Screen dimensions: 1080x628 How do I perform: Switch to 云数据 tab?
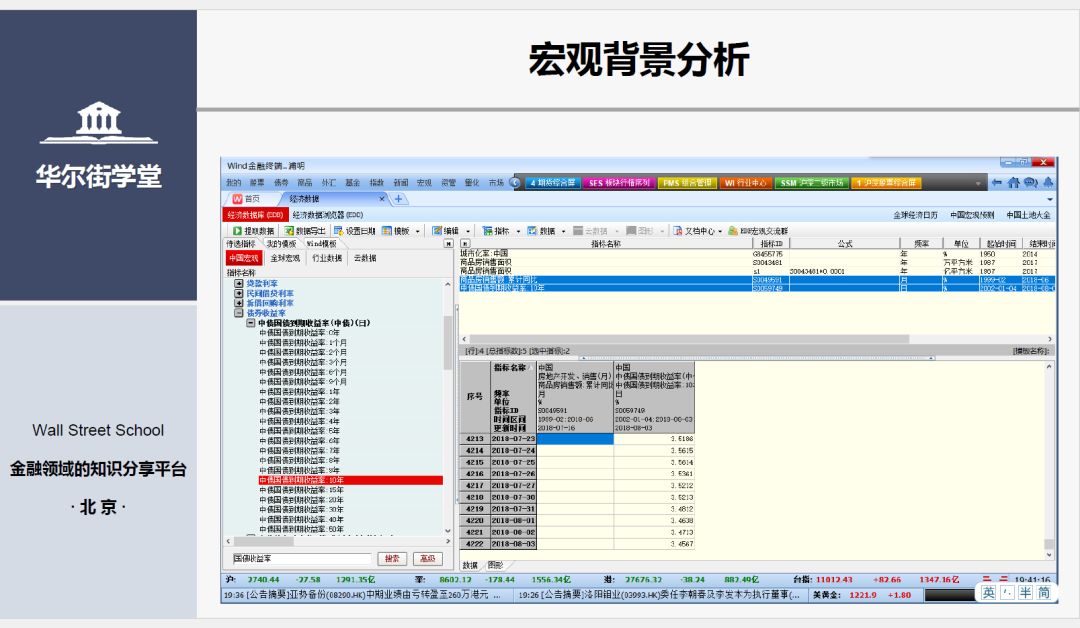(365, 258)
